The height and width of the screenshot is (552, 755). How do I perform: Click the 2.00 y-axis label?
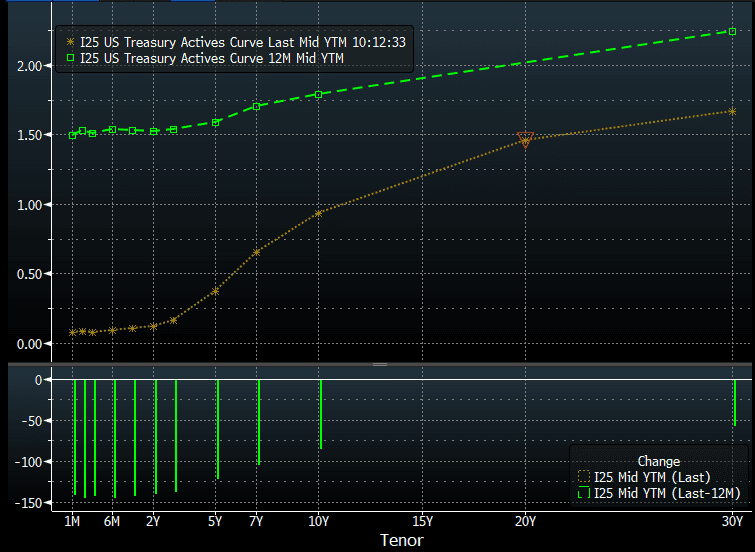pyautogui.click(x=29, y=66)
